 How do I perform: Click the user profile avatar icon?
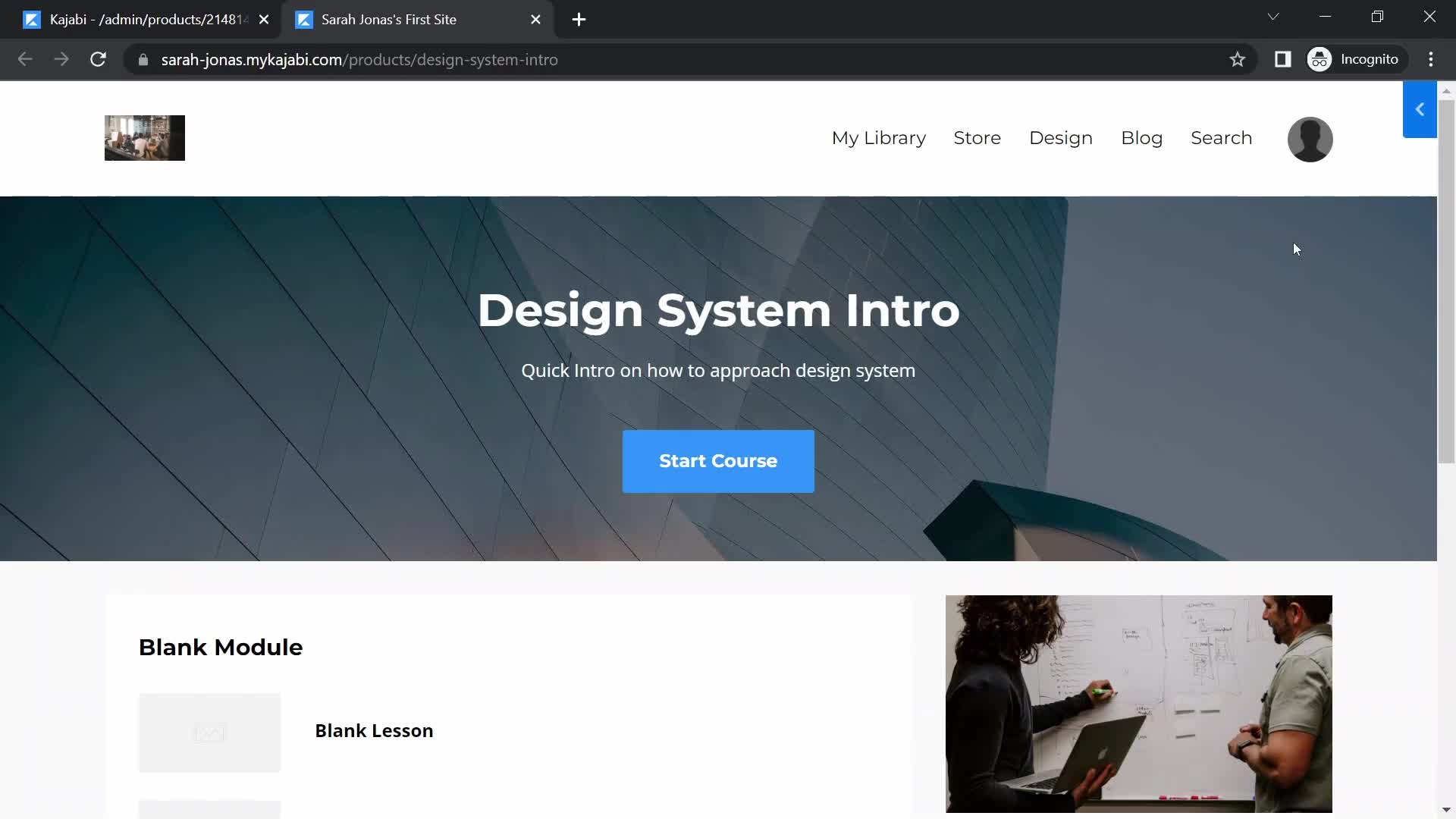pos(1311,138)
